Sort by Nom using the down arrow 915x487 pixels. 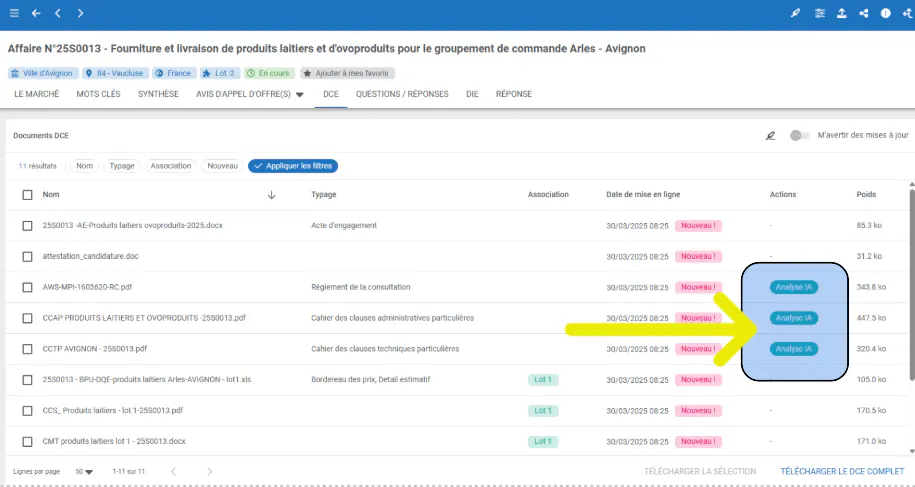coord(271,195)
